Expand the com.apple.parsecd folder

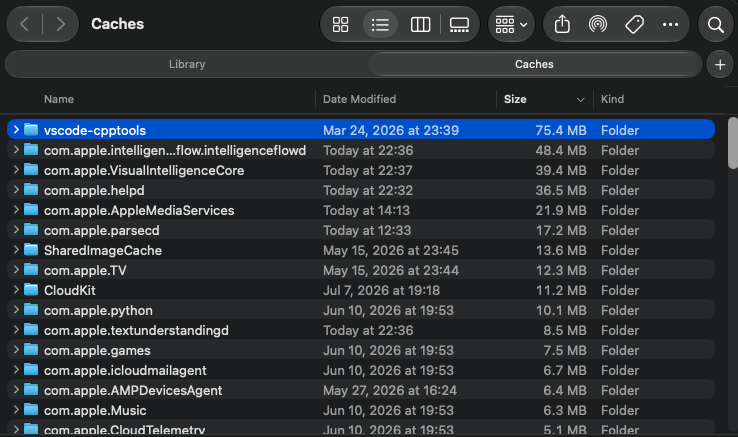coord(16,230)
